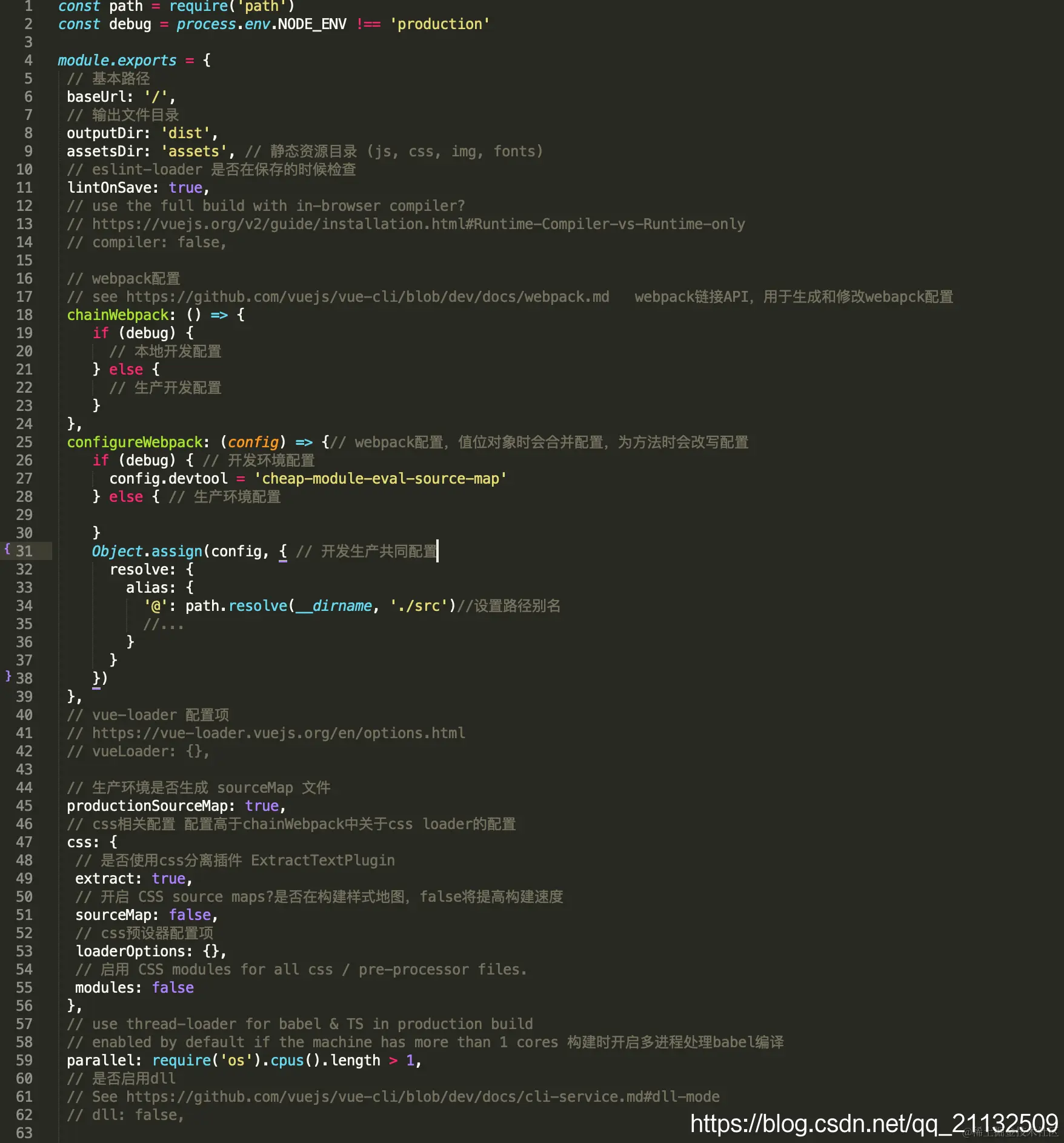Click the '// dll: false,' comment
The height and width of the screenshot is (1143, 1064).
(x=125, y=1115)
